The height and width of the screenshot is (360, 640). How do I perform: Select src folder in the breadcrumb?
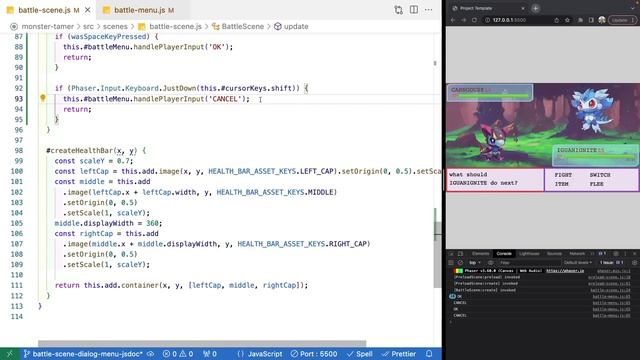(88, 26)
